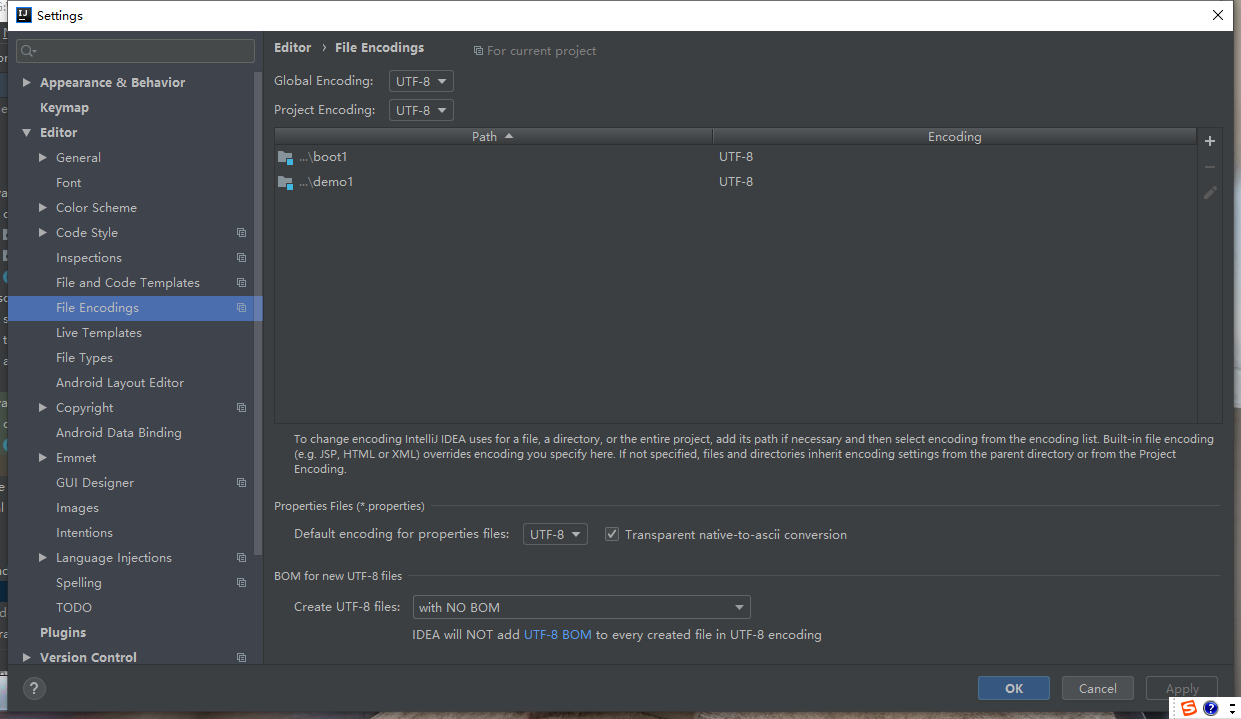Viewport: 1241px width, 719px height.
Task: Click the sort arrow on the Path column
Action: pos(508,136)
